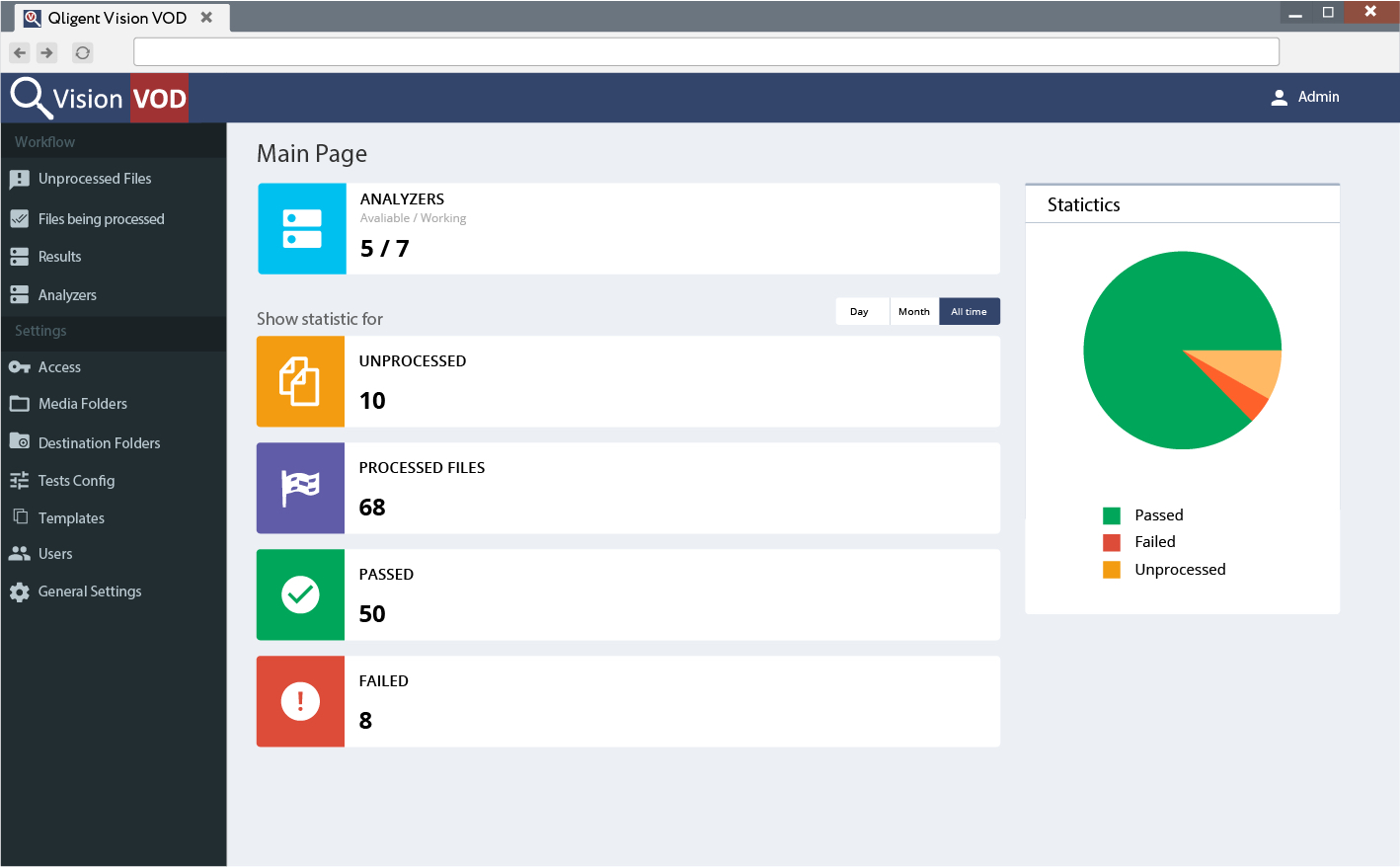Open the Results sidebar item
This screenshot has width=1400, height=867.
pyautogui.click(x=59, y=257)
